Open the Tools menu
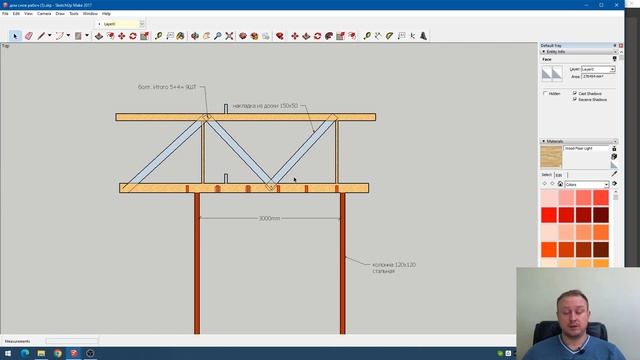 (74, 13)
